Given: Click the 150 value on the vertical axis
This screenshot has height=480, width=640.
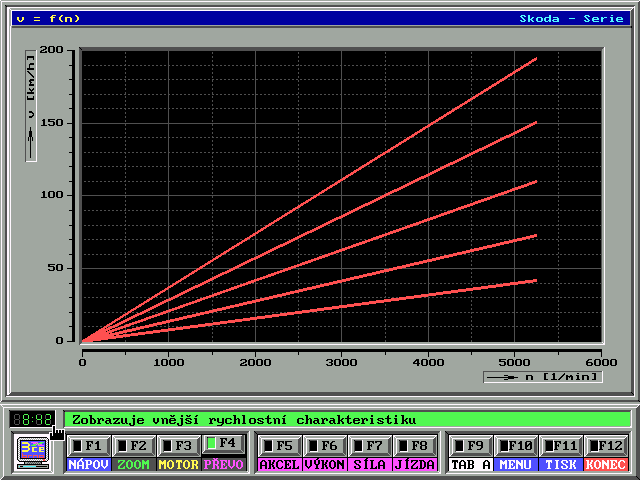Looking at the screenshot, I should coord(51,122).
